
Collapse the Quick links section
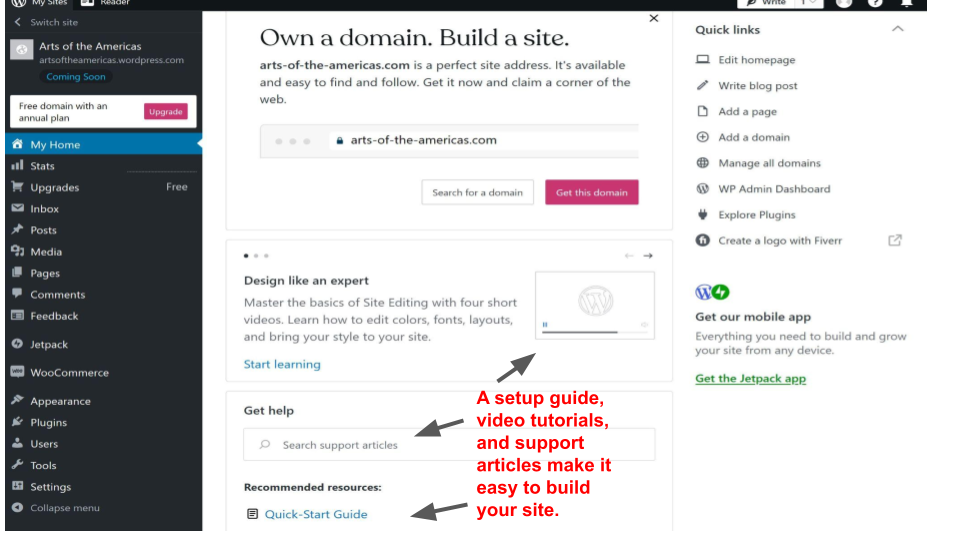click(898, 29)
